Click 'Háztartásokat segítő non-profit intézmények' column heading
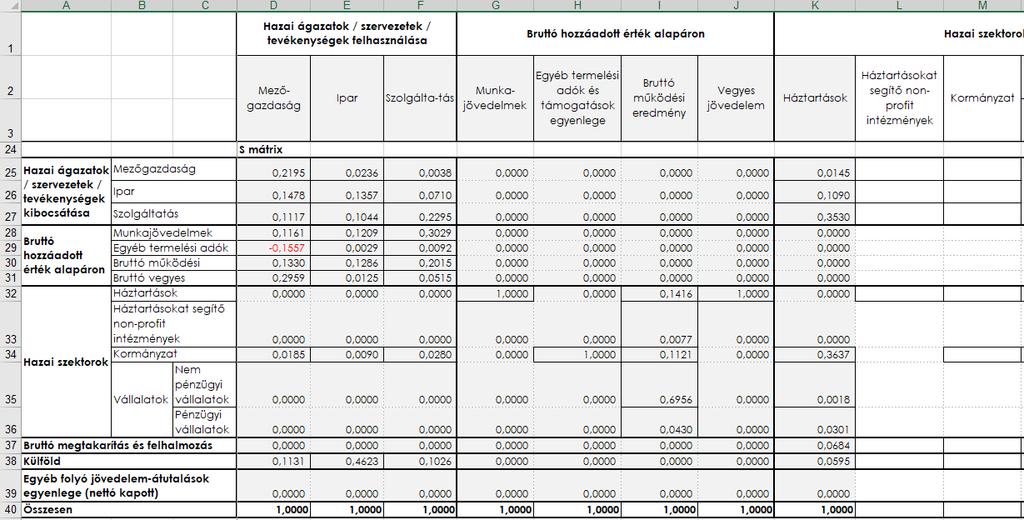The image size is (1024, 520). point(899,99)
